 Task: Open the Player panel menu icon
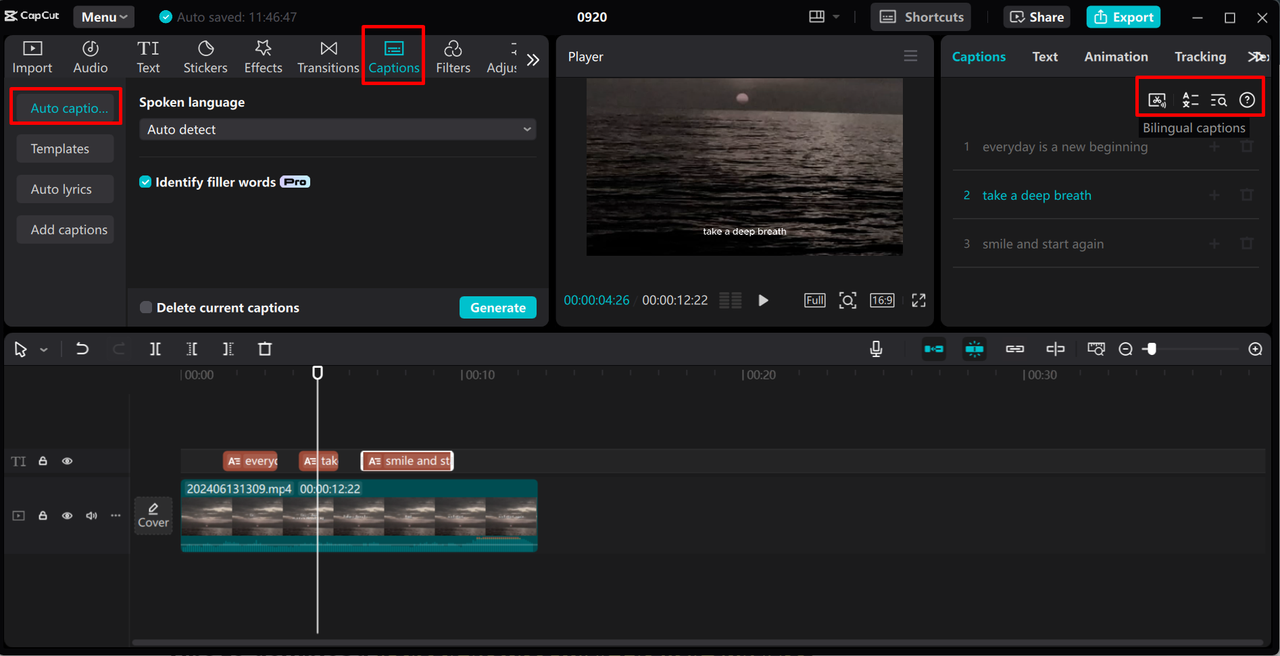click(x=911, y=57)
